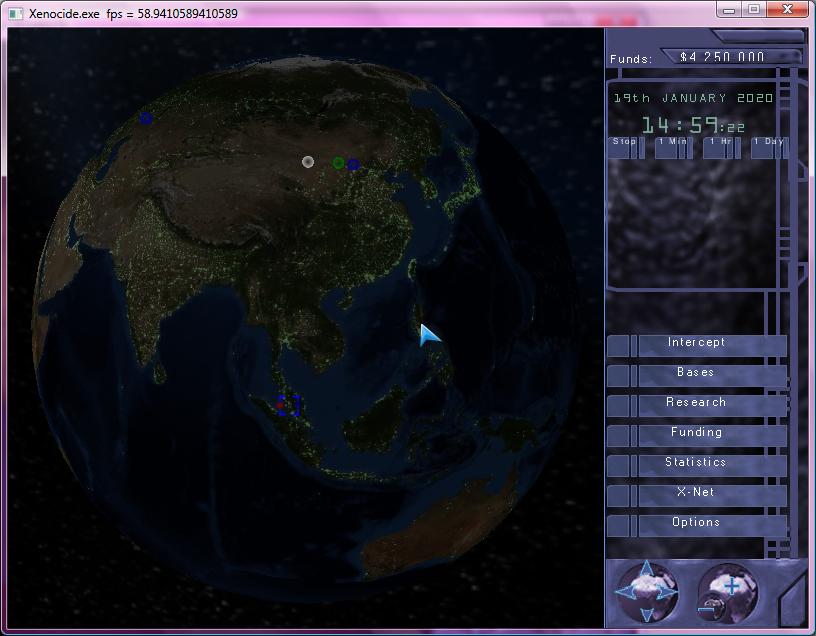816x636 pixels.
Task: Minimize the Xenocide.exe window
Action: [x=729, y=10]
